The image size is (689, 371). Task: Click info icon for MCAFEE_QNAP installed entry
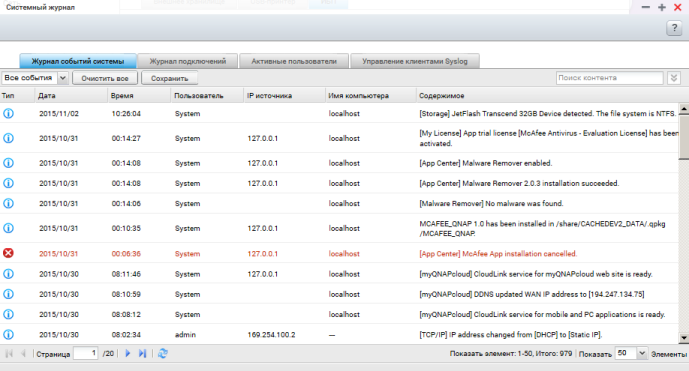point(8,228)
